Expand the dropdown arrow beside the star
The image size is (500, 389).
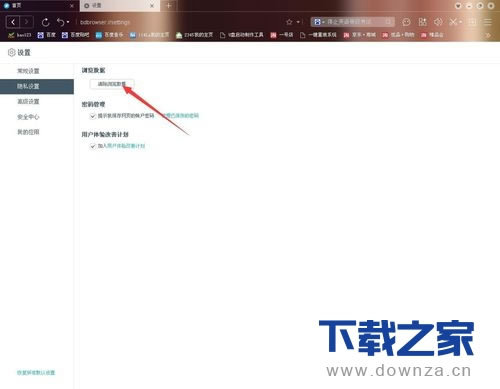(298, 22)
